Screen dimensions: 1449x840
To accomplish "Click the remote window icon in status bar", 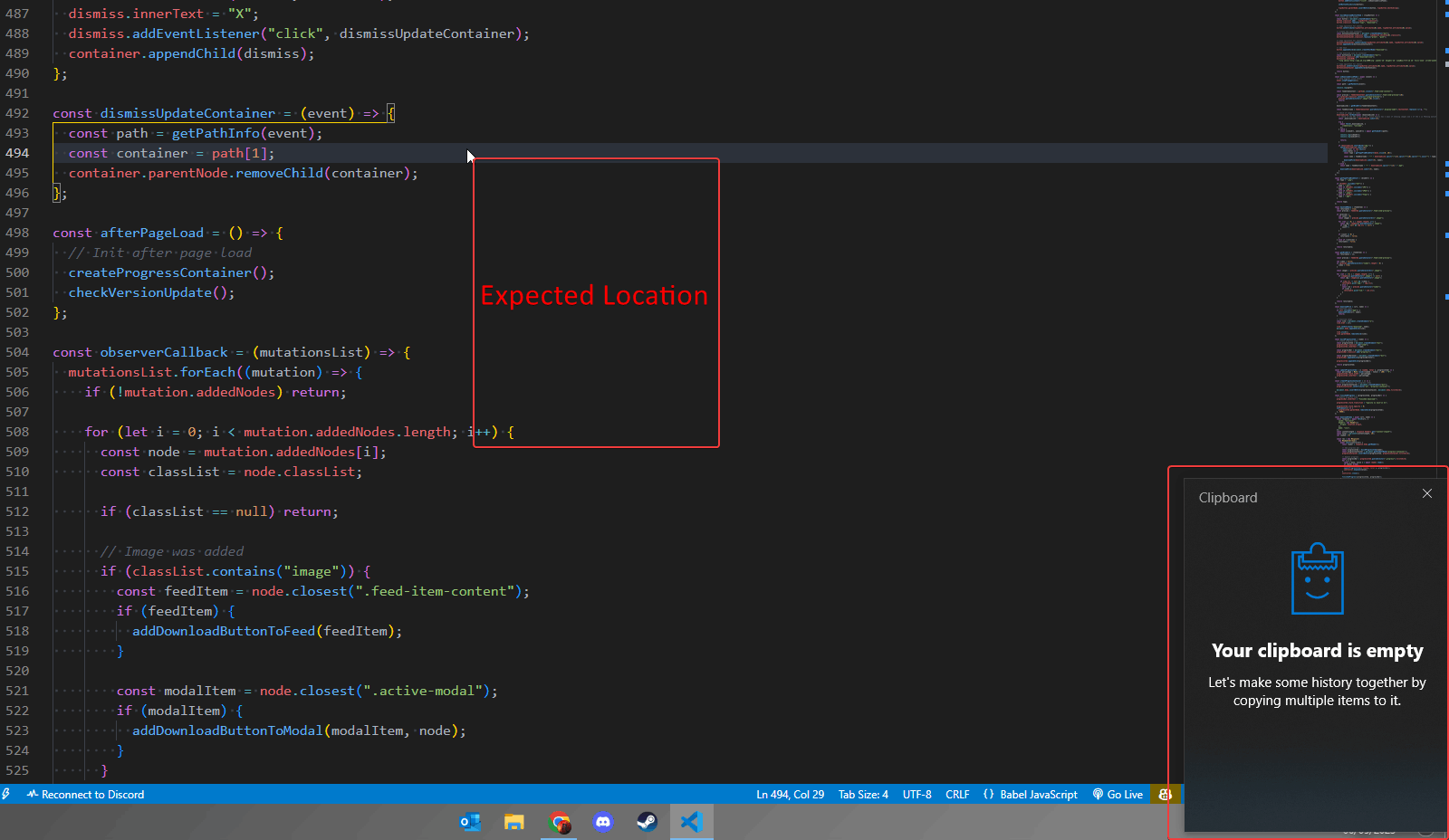I will [x=6, y=794].
